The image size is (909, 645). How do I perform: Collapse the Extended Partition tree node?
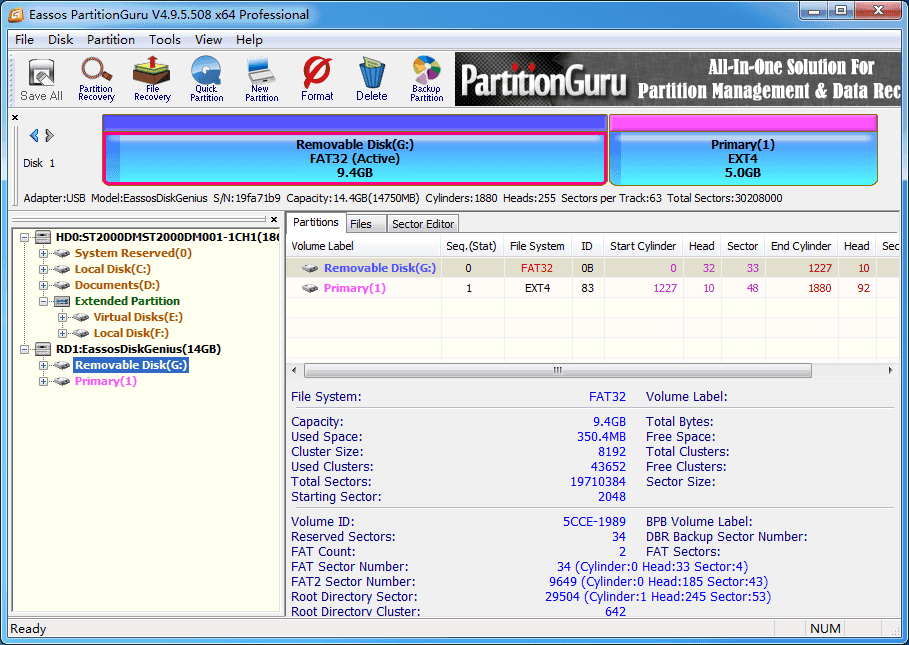44,301
